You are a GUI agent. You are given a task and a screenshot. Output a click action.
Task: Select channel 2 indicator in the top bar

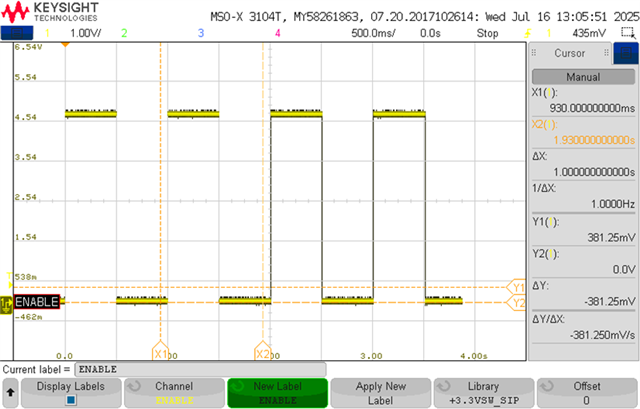(x=124, y=33)
